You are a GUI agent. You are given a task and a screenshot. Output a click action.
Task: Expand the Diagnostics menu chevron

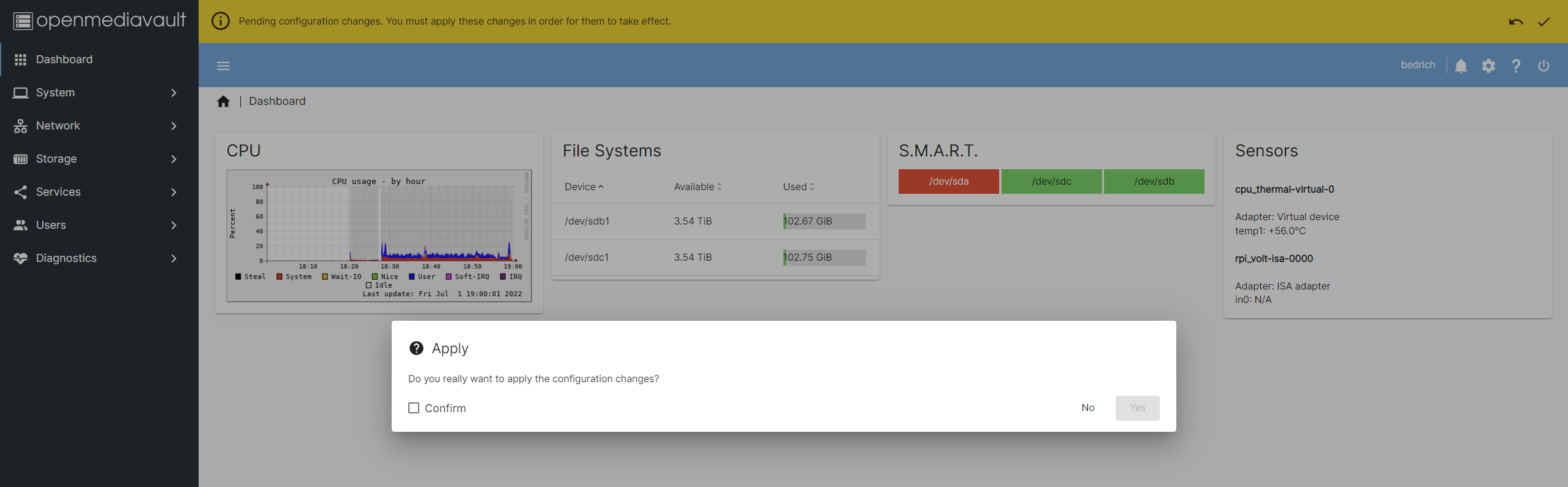pos(174,258)
